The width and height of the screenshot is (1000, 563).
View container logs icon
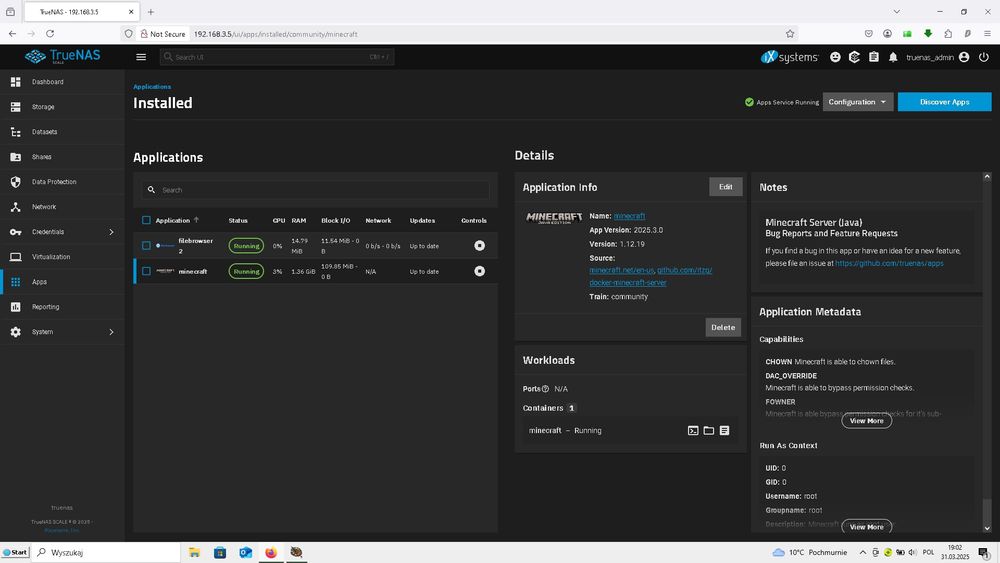pos(724,430)
